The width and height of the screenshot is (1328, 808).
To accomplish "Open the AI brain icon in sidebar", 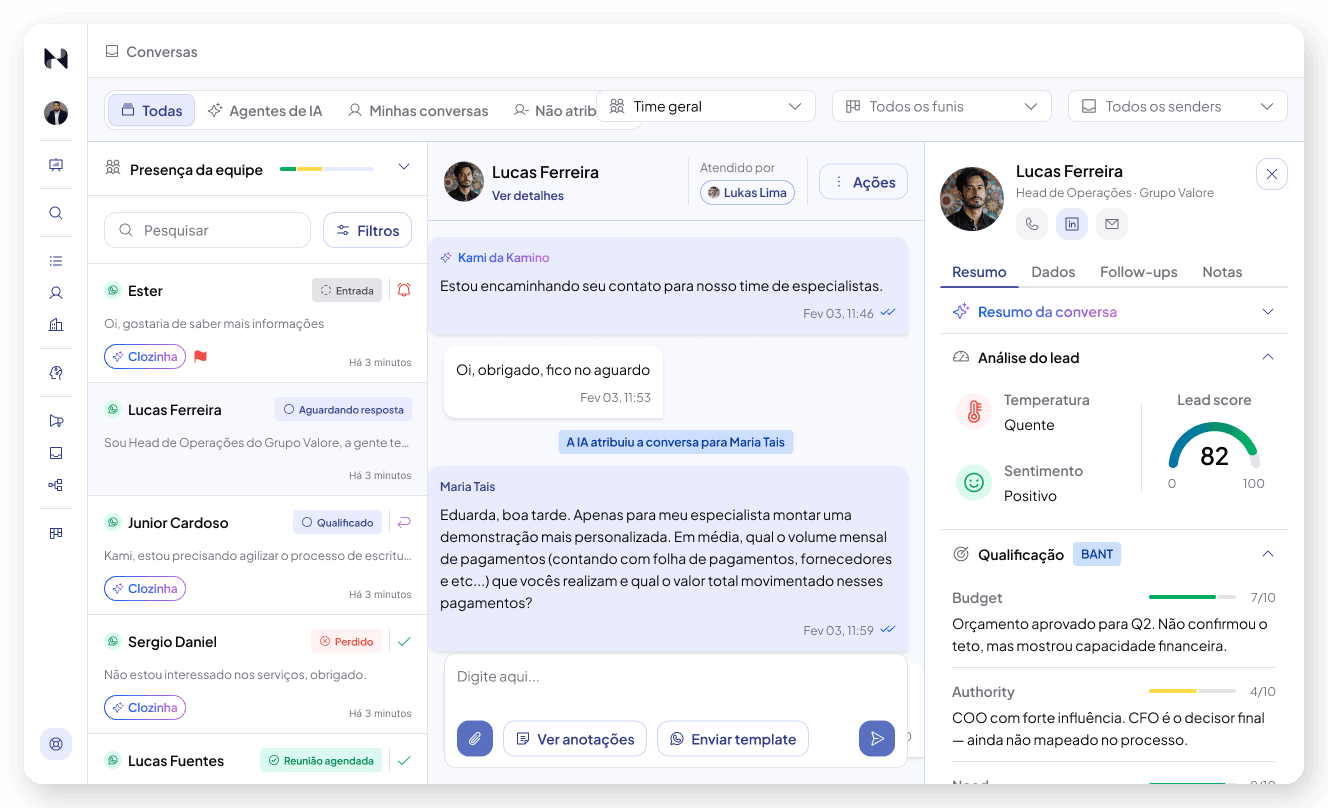I will 56,373.
